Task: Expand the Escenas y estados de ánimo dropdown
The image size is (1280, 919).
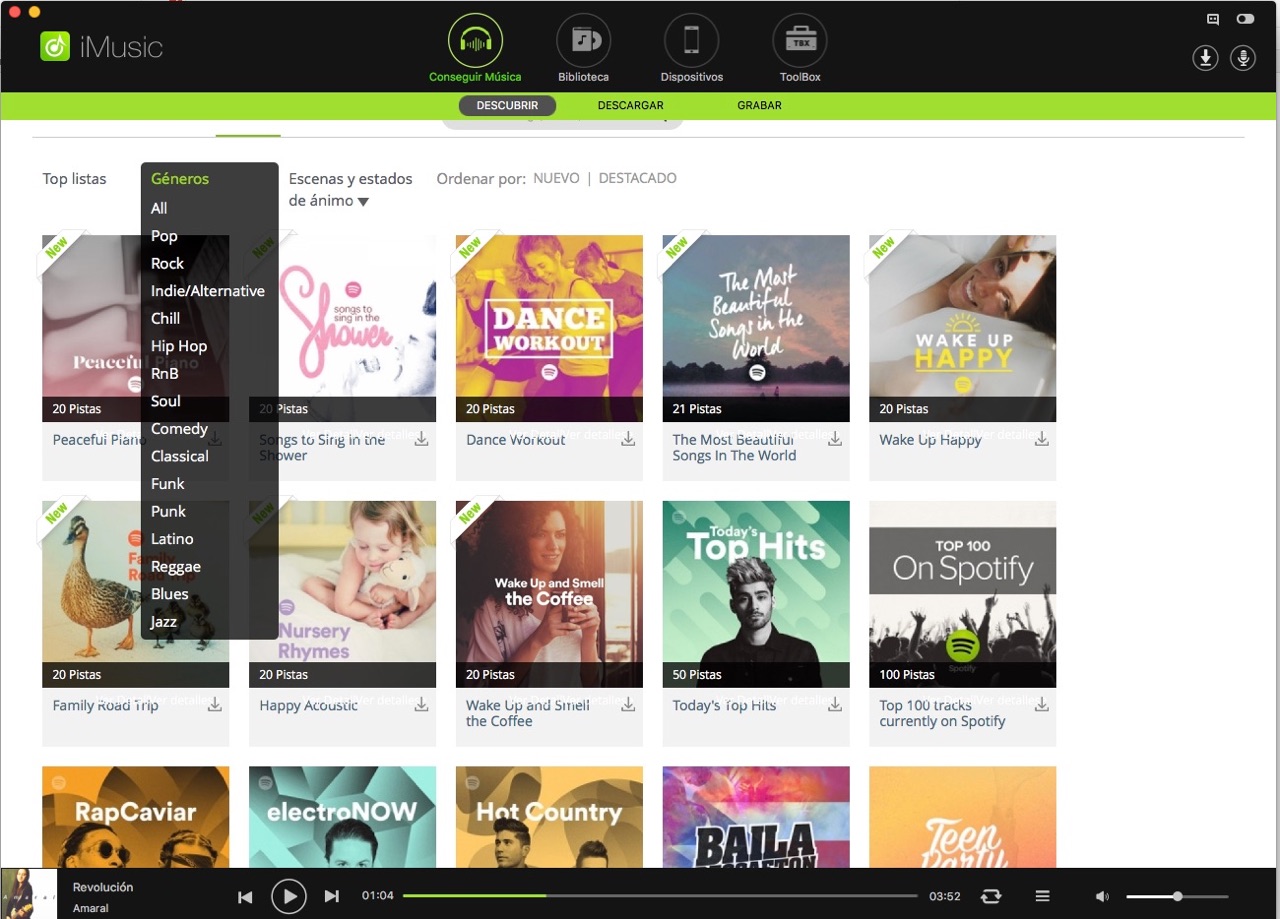Action: click(350, 189)
